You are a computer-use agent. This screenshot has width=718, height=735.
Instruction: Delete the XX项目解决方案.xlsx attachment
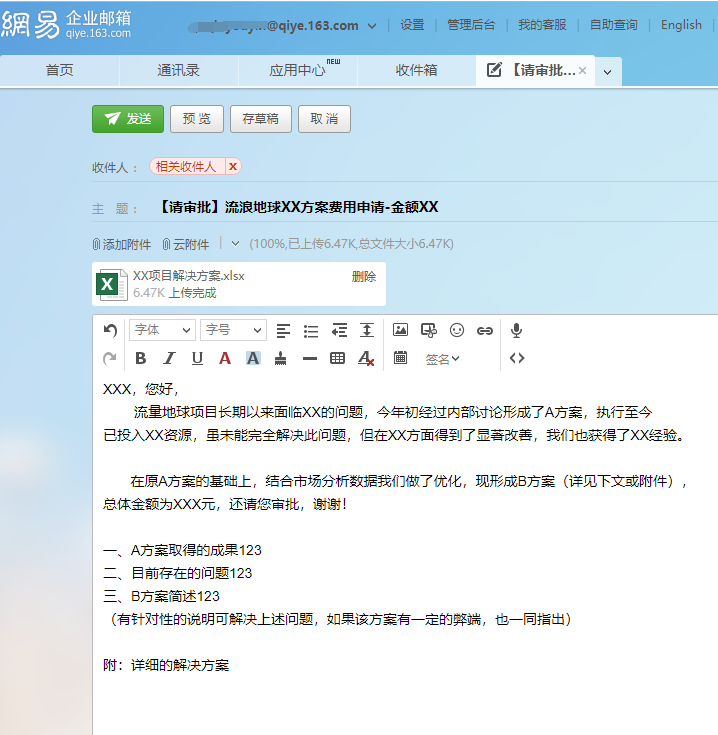coord(364,277)
